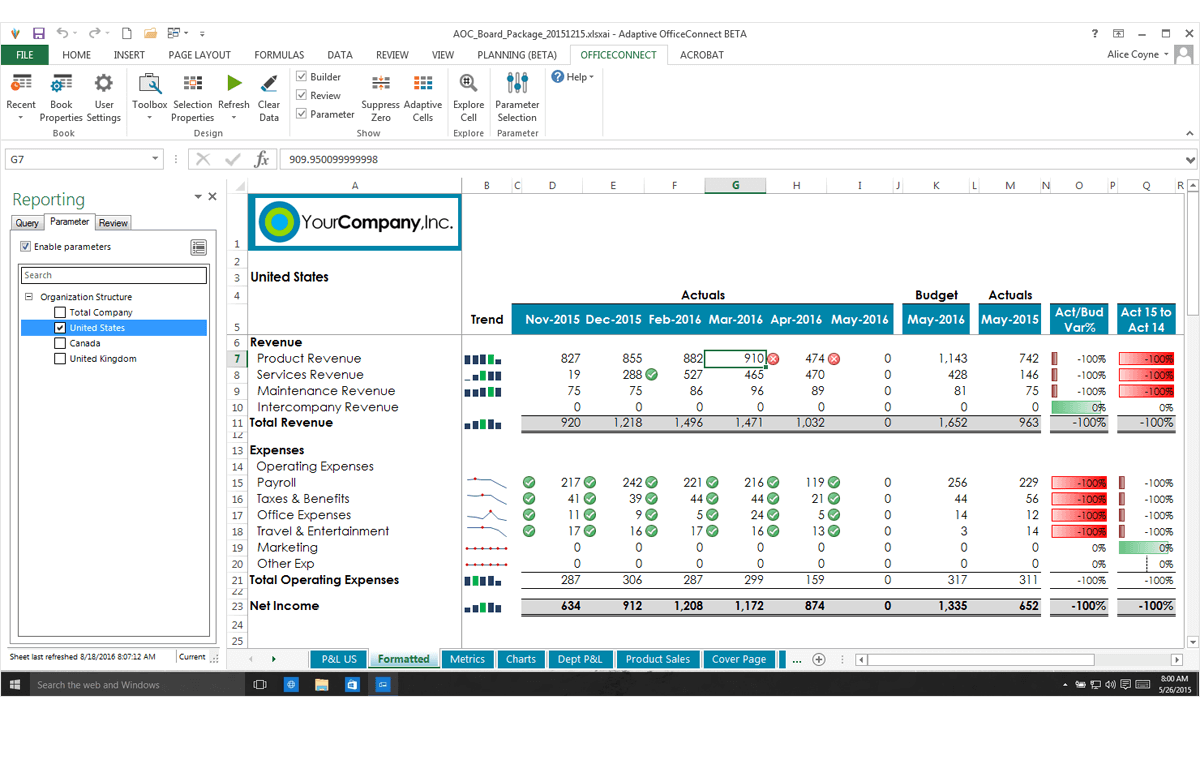Open the Undo history dropdown arrow
Viewport: 1200px width, 763px height.
(x=76, y=33)
